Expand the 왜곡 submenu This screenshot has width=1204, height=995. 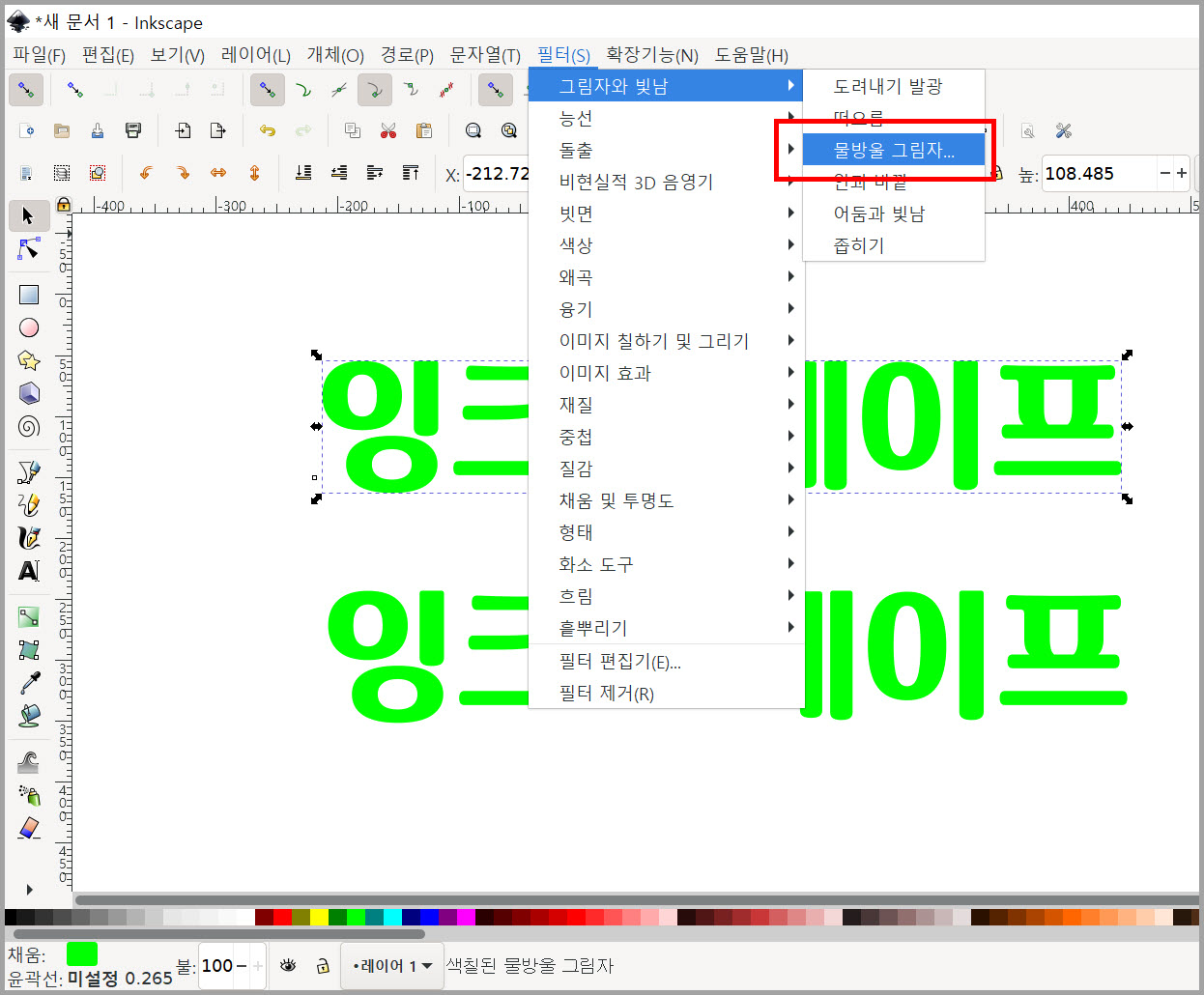click(667, 277)
